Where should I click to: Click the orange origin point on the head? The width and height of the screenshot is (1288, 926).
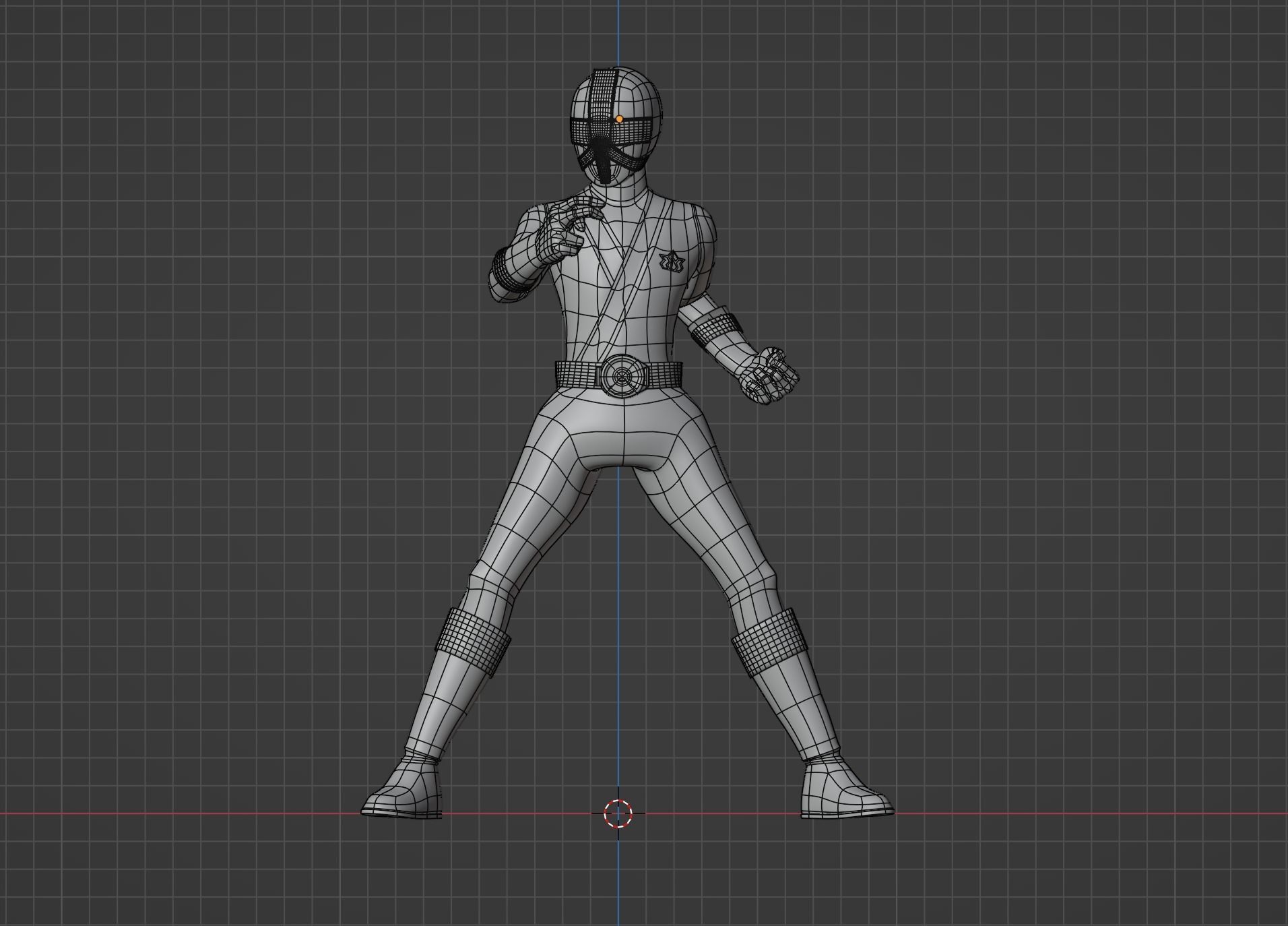(x=617, y=119)
